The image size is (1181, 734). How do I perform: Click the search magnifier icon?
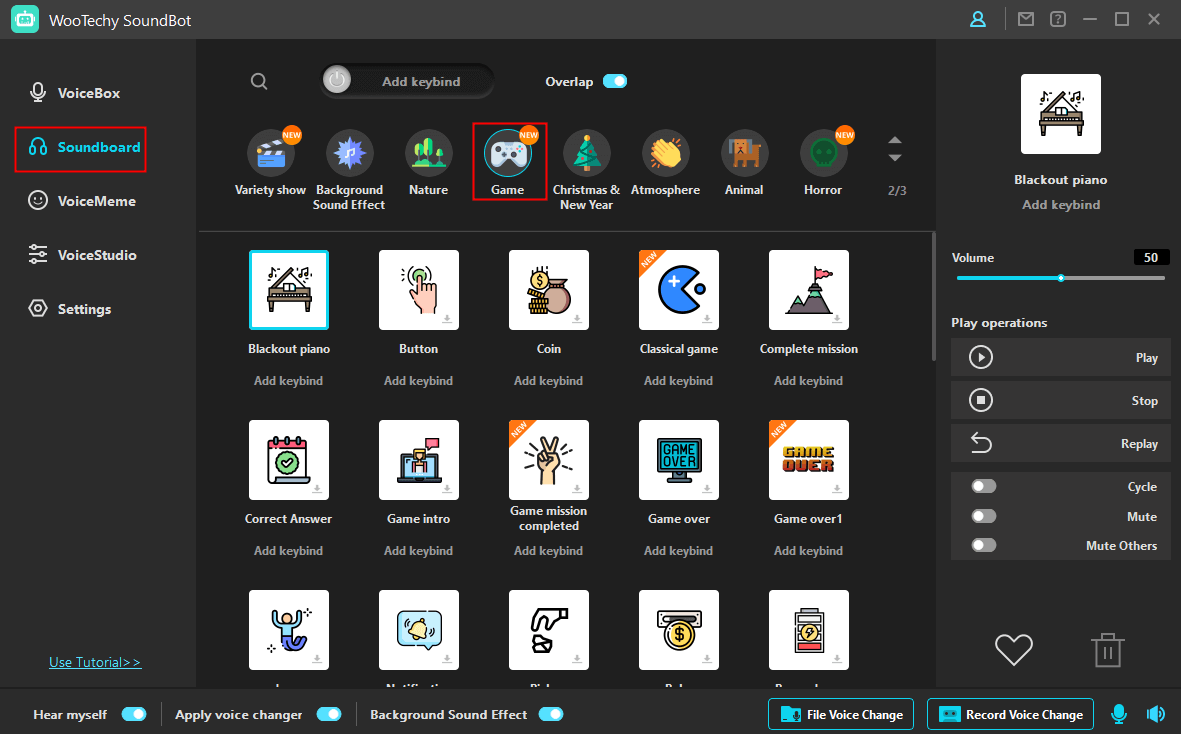point(259,82)
